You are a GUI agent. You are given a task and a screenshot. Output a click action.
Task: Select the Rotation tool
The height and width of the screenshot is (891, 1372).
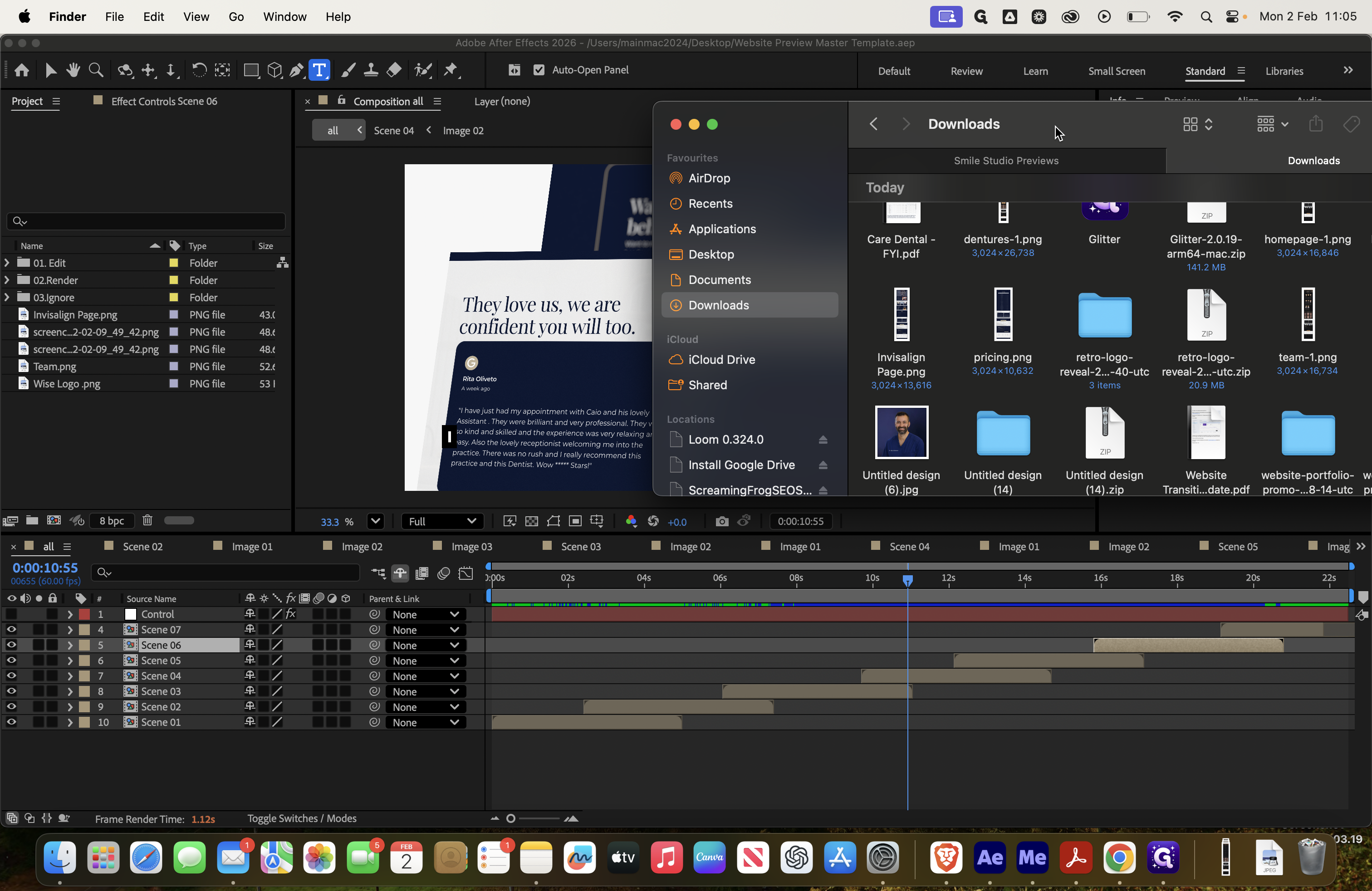[199, 70]
